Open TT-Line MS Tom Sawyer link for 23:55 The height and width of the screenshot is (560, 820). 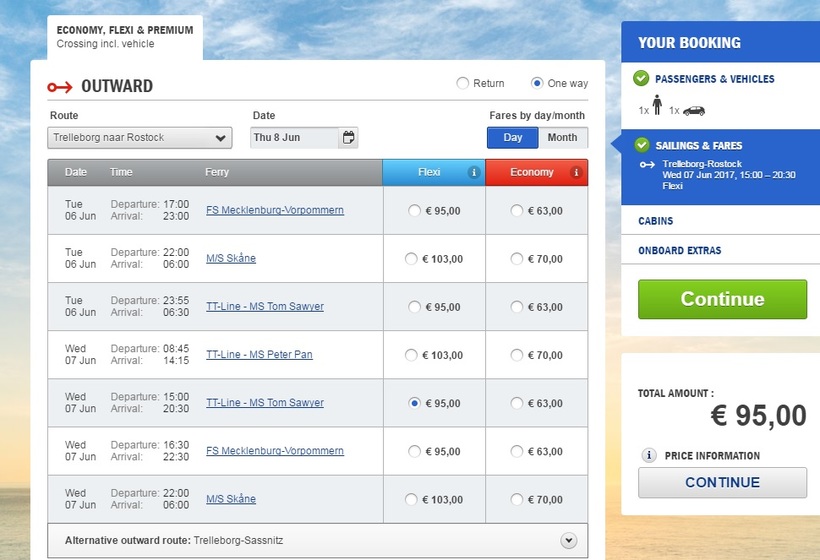pyautogui.click(x=265, y=306)
